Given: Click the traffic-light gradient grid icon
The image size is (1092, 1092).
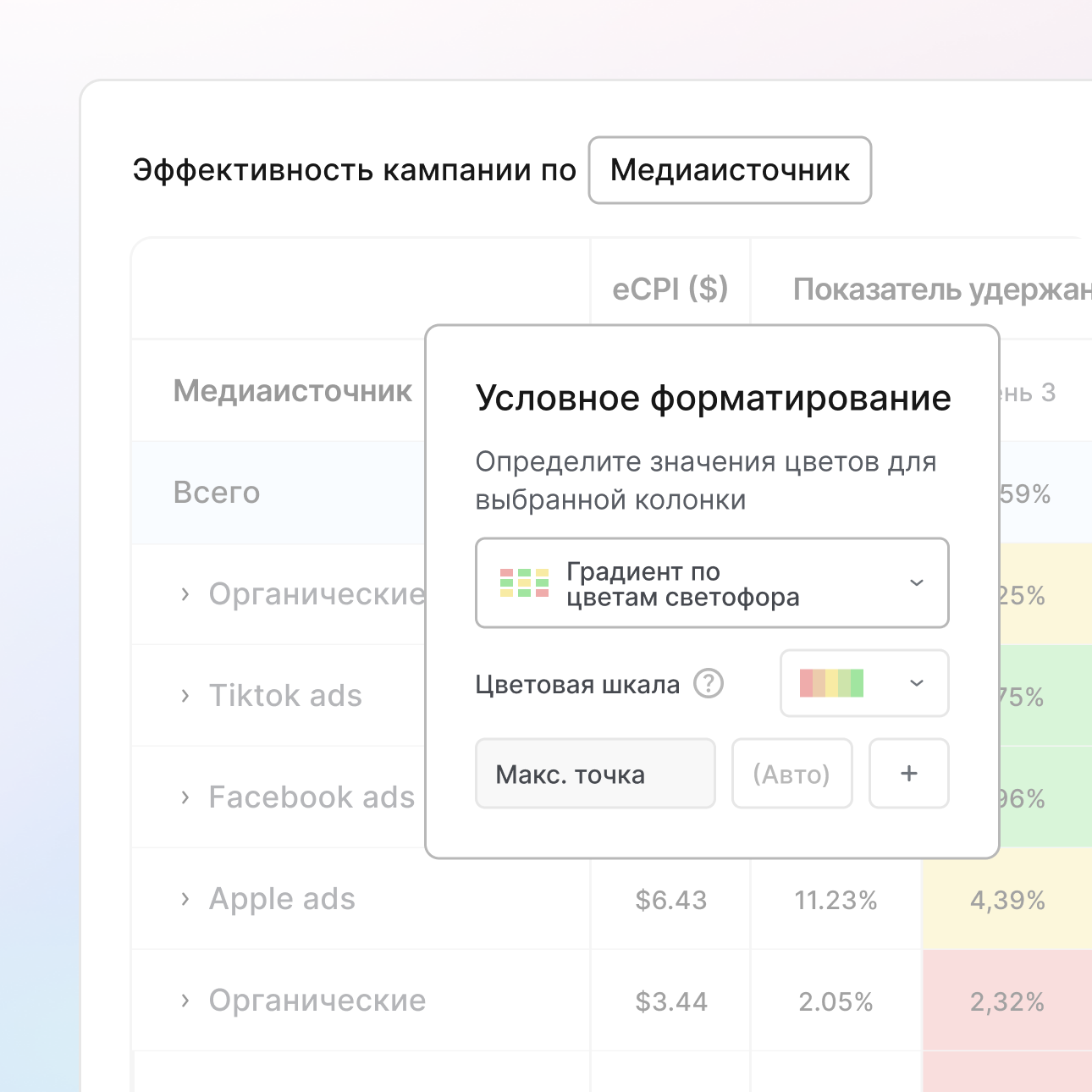Looking at the screenshot, I should pos(524,583).
